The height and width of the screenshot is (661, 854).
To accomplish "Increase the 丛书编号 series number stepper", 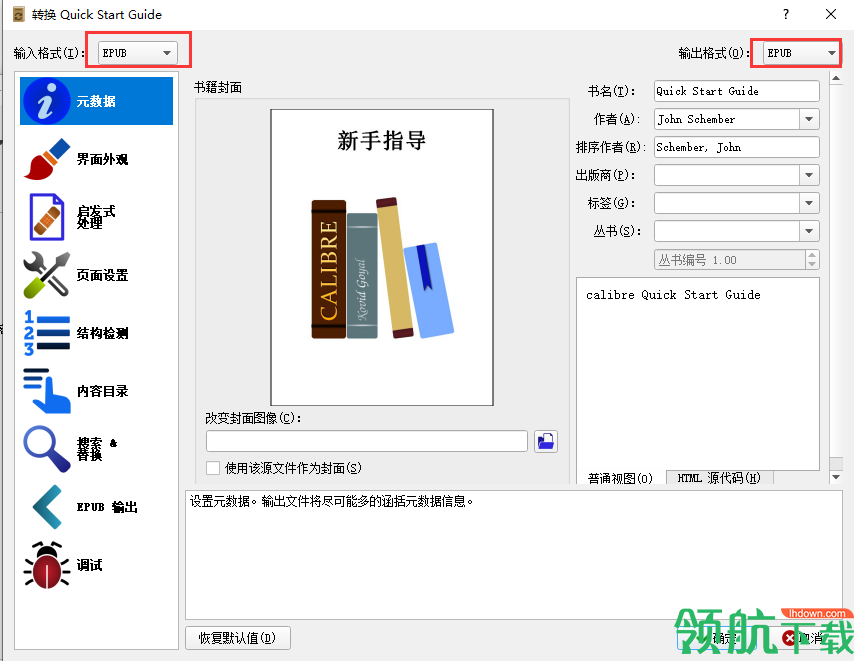I will coord(812,255).
